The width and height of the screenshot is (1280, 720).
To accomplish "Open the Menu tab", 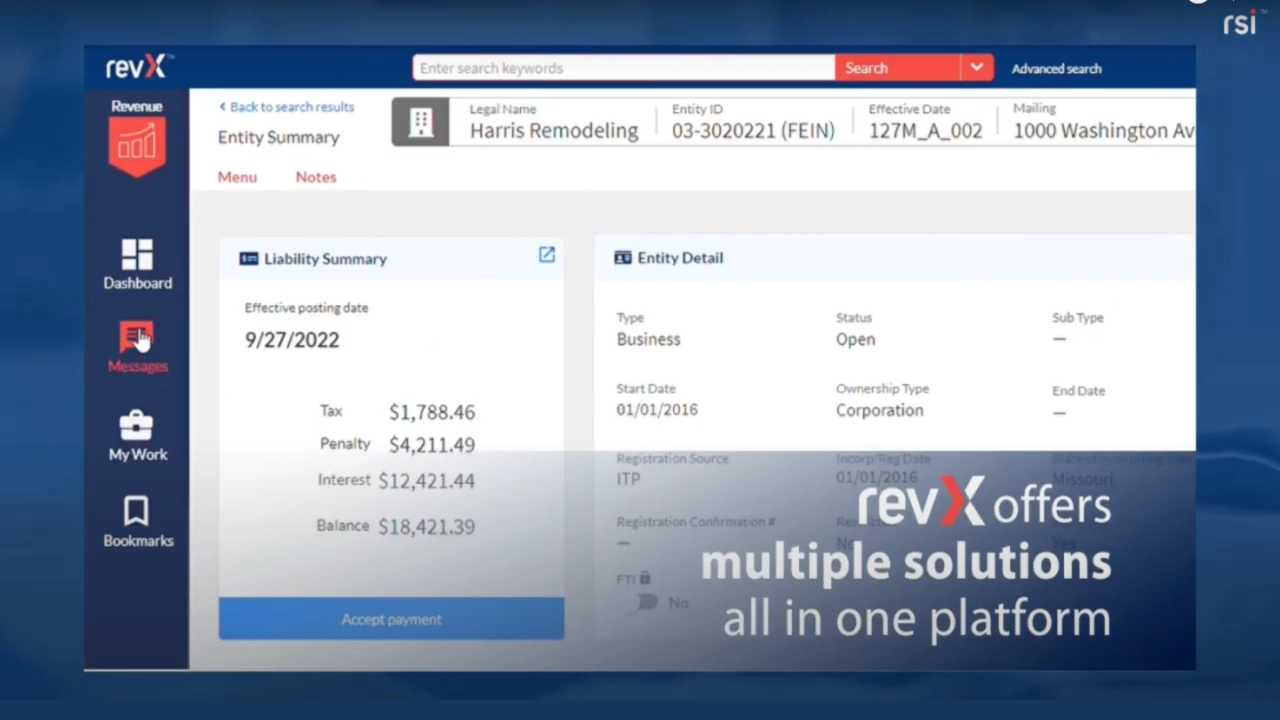I will pyautogui.click(x=237, y=177).
